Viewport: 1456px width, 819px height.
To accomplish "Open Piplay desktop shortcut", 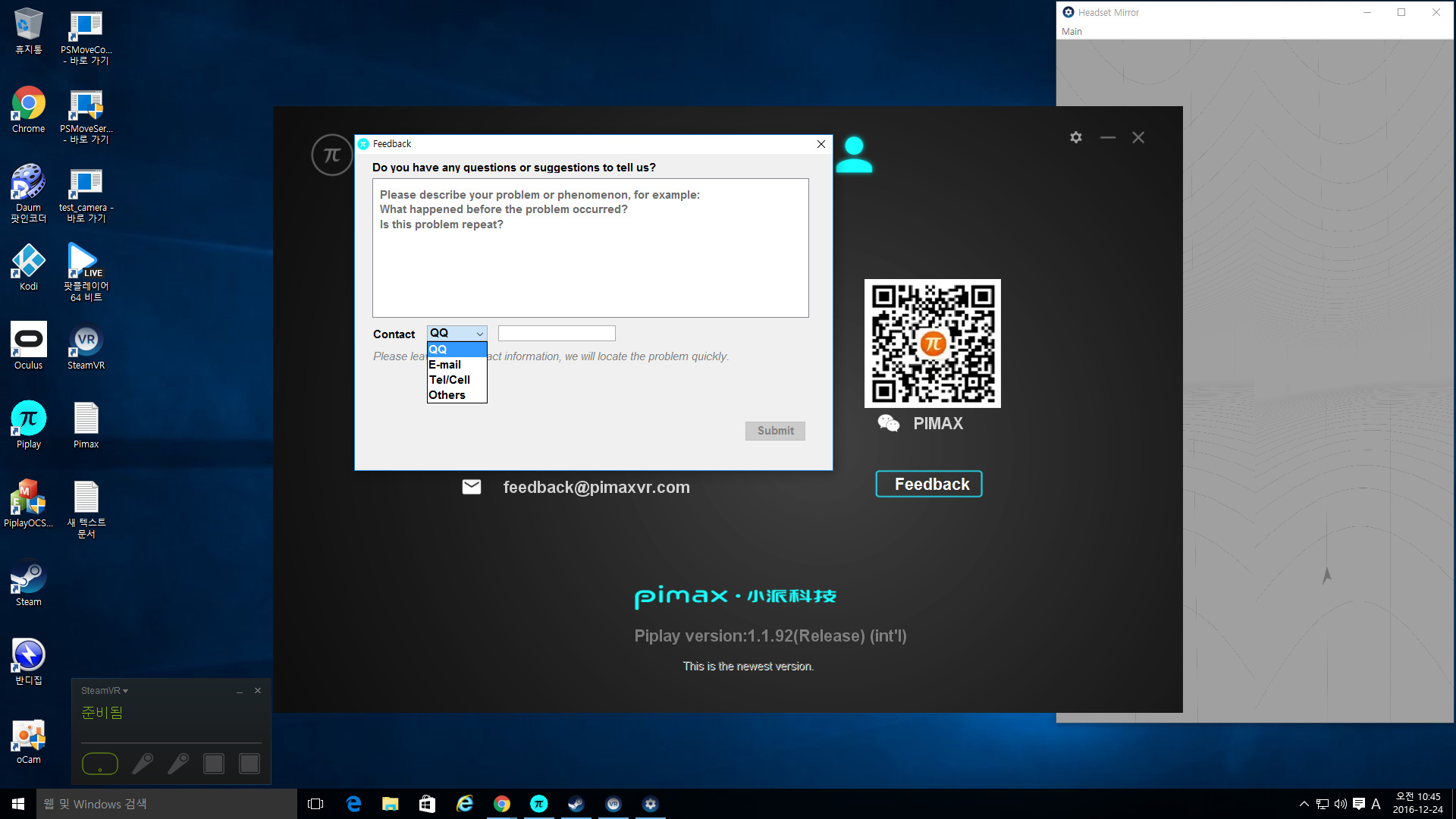I will [28, 425].
